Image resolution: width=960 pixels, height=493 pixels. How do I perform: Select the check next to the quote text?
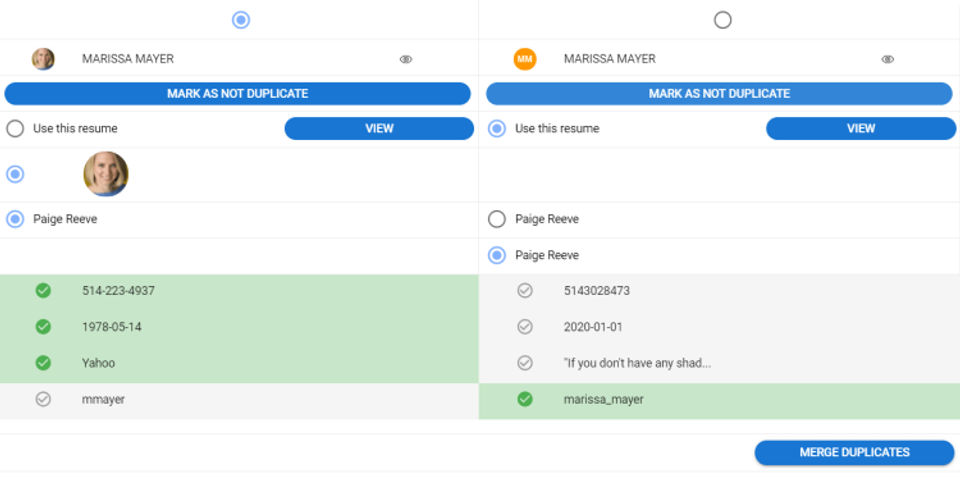[525, 363]
